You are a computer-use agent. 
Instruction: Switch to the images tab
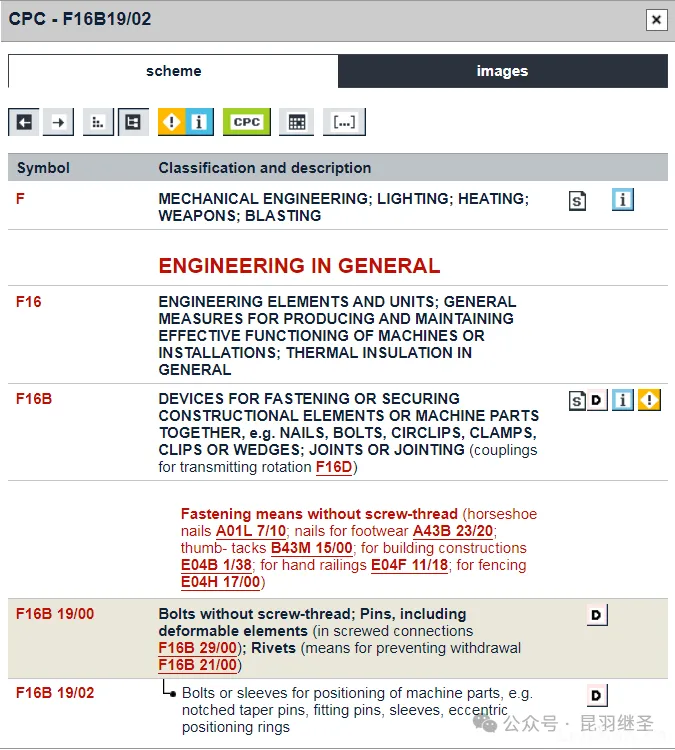[502, 71]
